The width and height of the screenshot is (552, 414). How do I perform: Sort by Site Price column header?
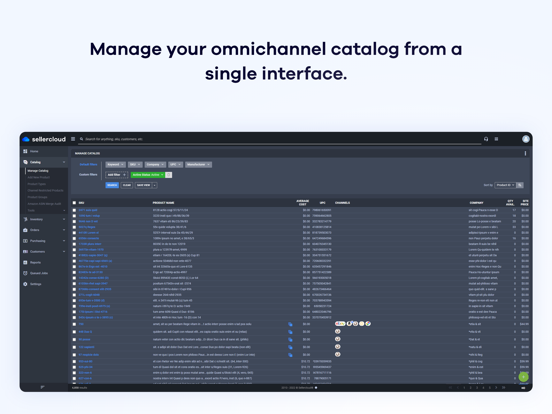coord(525,202)
